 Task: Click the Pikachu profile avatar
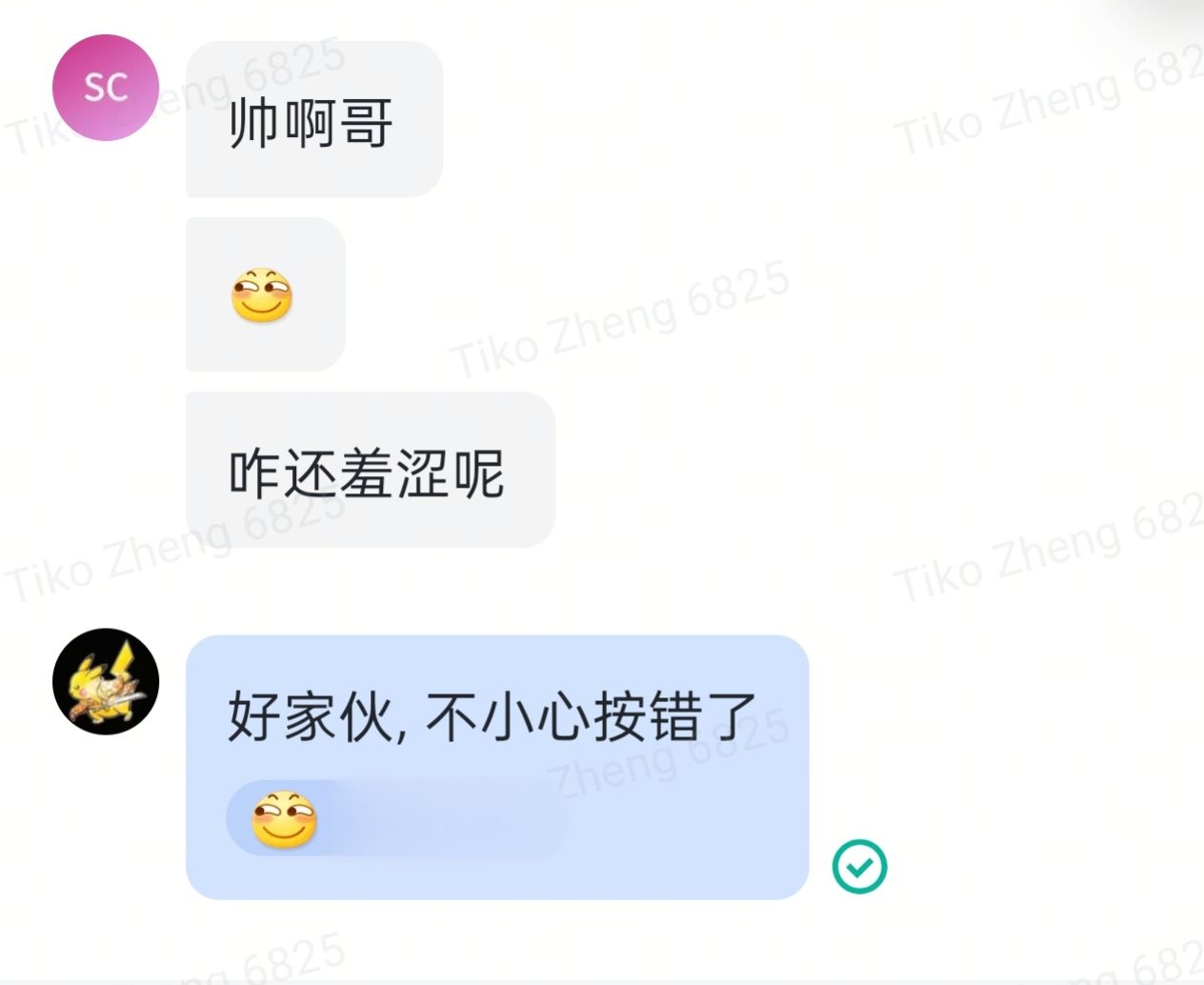(x=106, y=680)
